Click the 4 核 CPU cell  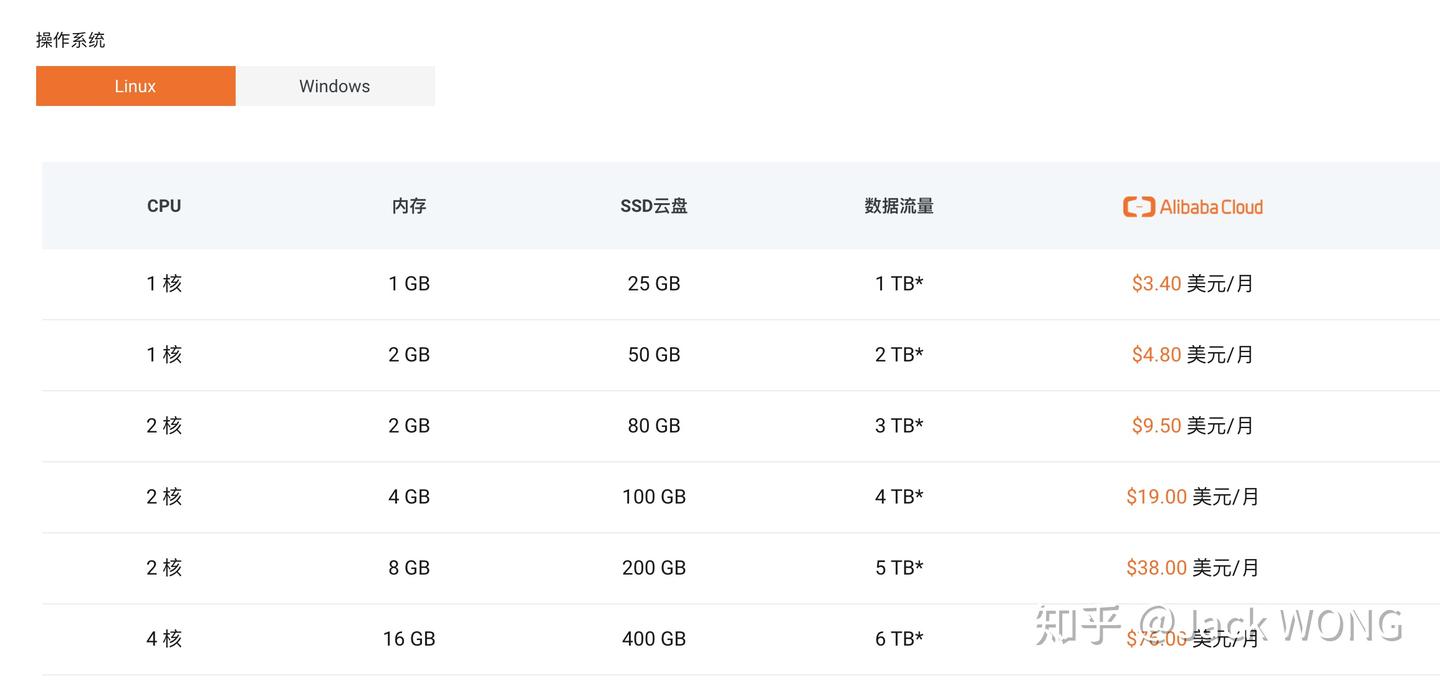coord(164,639)
